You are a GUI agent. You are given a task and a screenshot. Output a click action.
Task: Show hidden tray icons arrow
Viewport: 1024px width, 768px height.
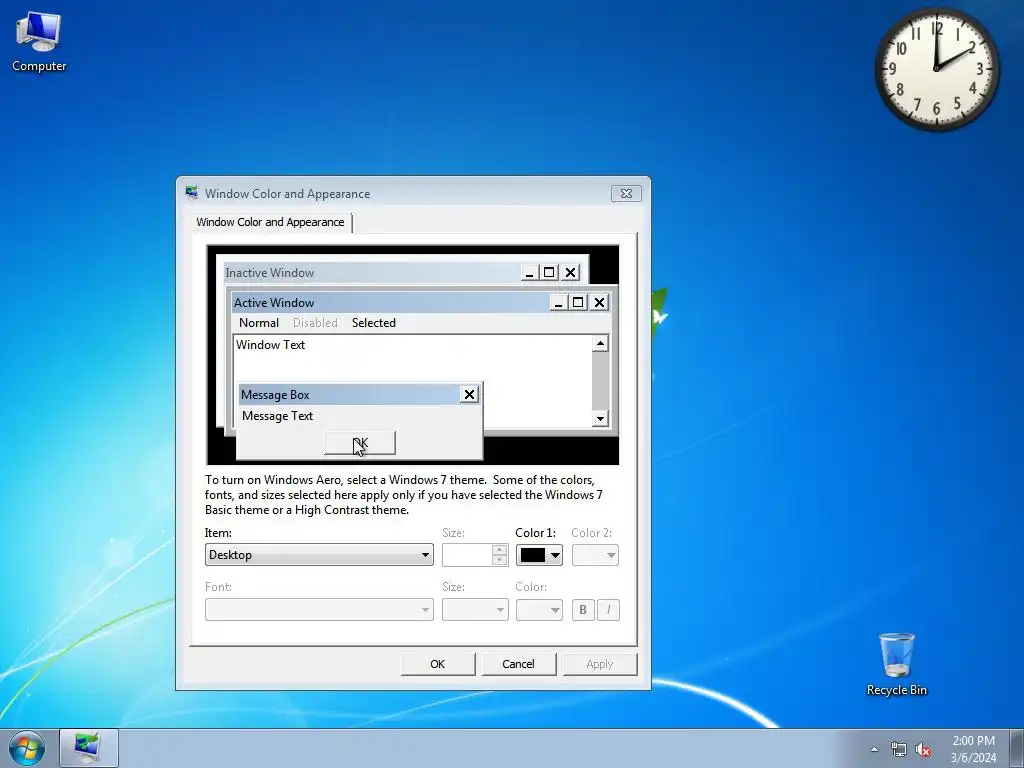coord(874,749)
